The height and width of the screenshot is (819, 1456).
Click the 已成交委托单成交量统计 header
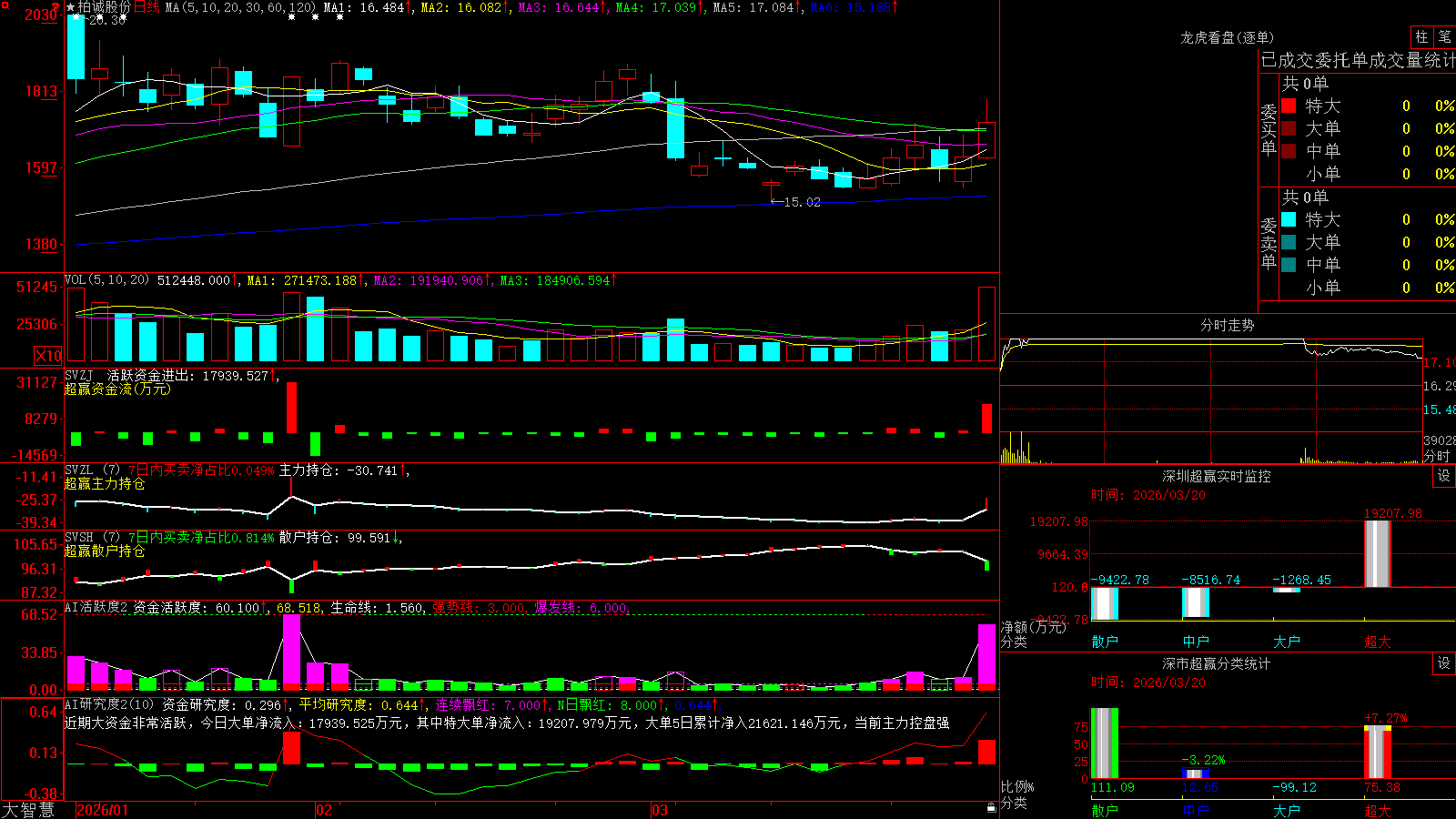[1358, 60]
